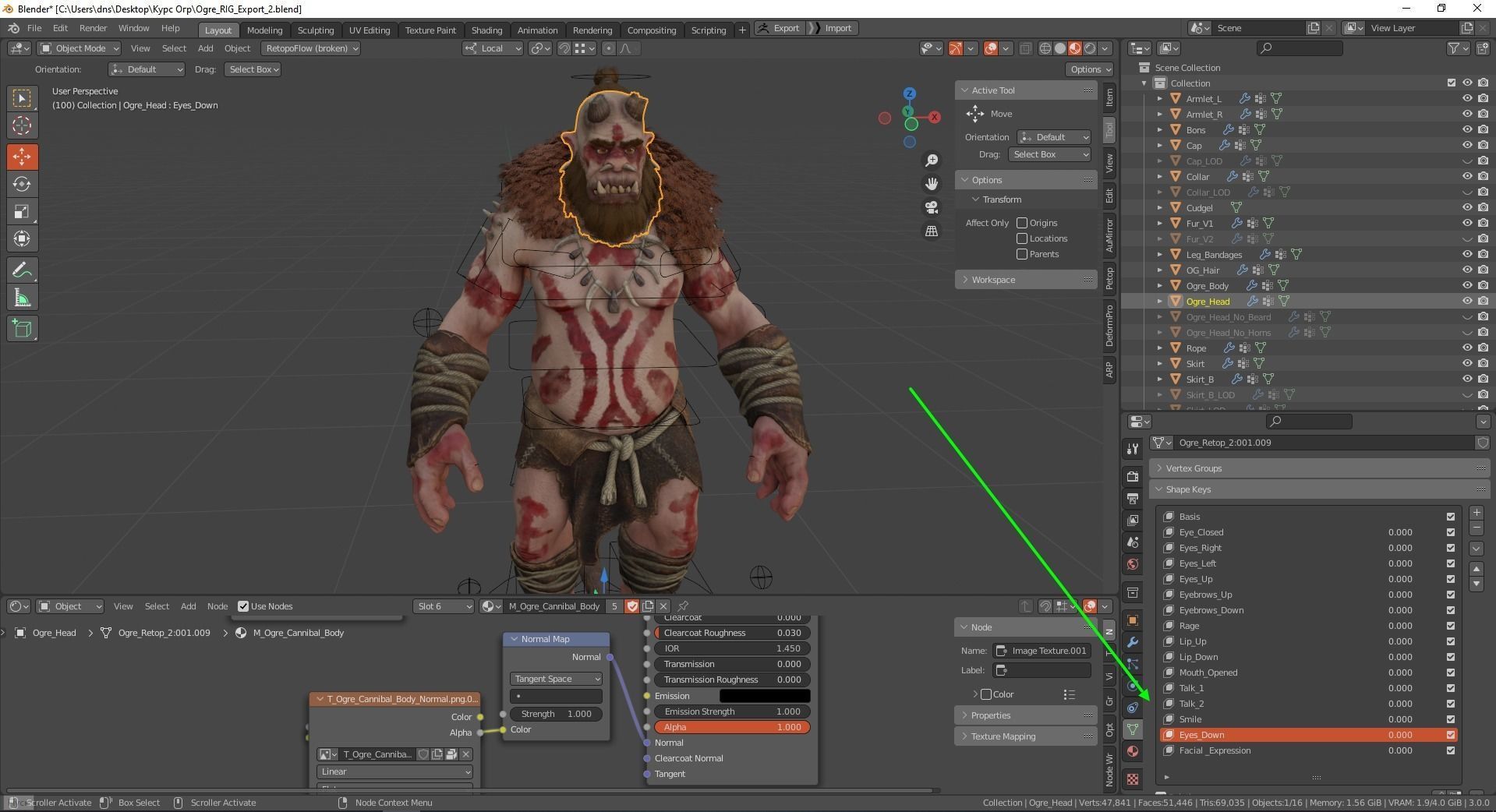This screenshot has width=1496, height=812.
Task: Open the Render menu
Action: pos(93,28)
